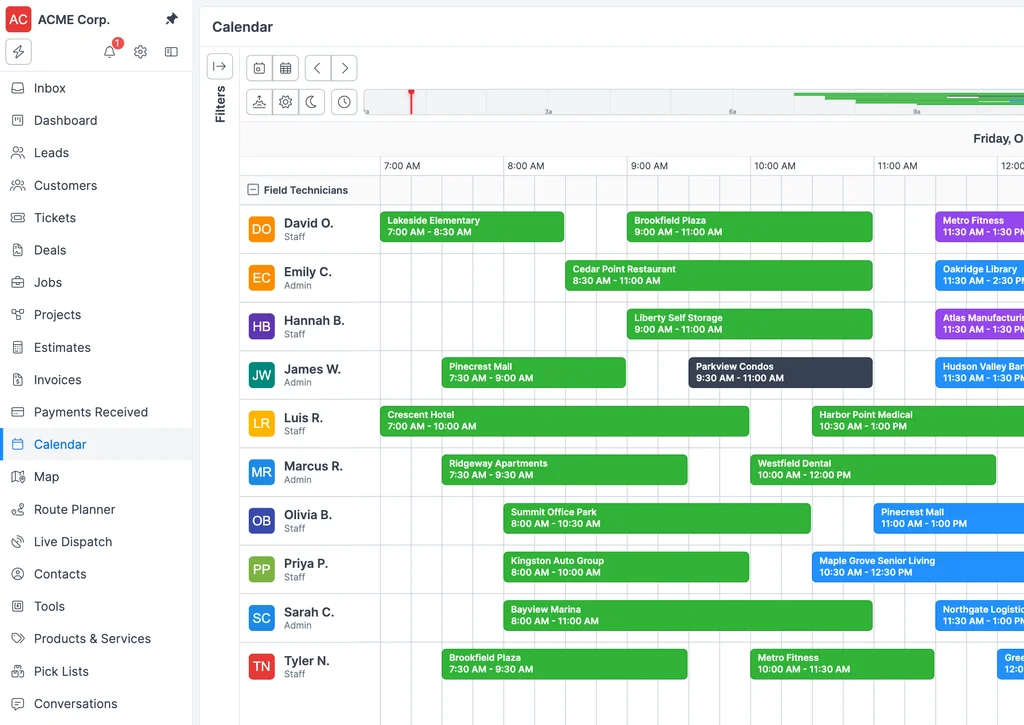Click the Map icon in sidebar
Viewport: 1024px width, 725px height.
[18, 477]
